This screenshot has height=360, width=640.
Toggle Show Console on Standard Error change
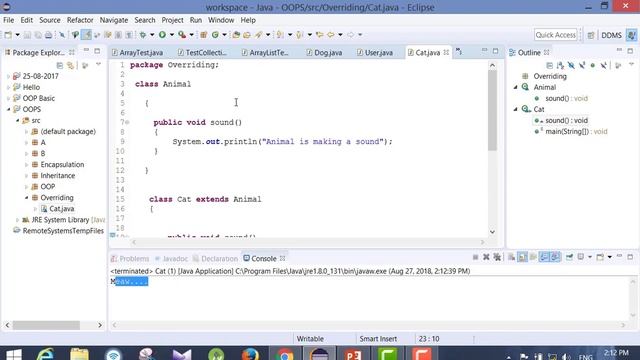point(555,257)
